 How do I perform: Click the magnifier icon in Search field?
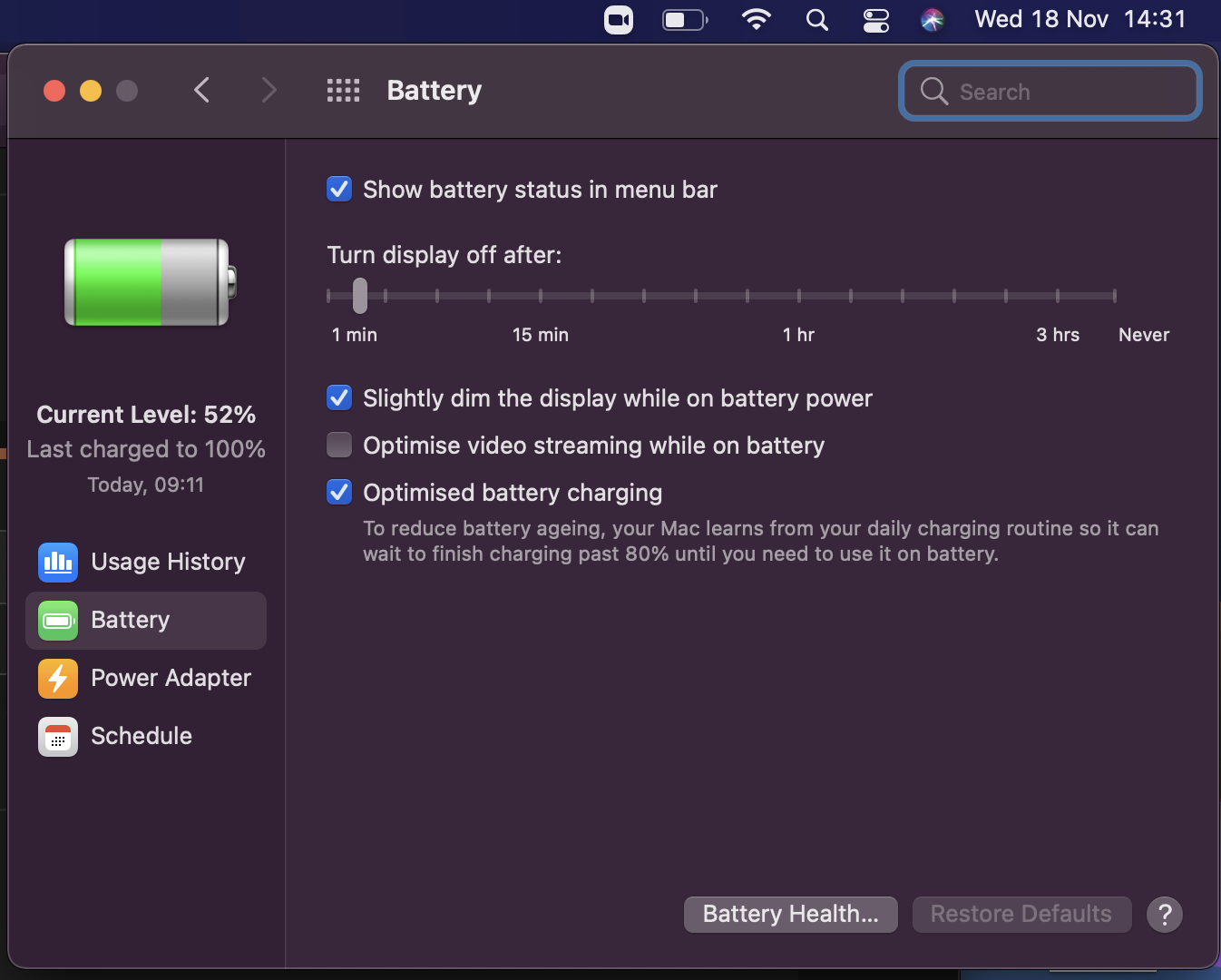tap(933, 91)
